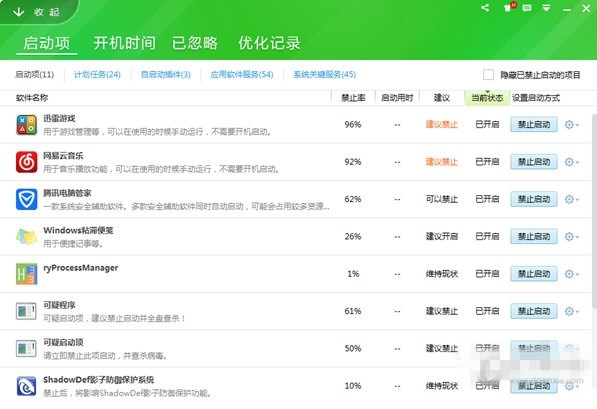The width and height of the screenshot is (597, 409).
Task: Select the 应用软件服务(54) sub-tab
Action: 242,75
